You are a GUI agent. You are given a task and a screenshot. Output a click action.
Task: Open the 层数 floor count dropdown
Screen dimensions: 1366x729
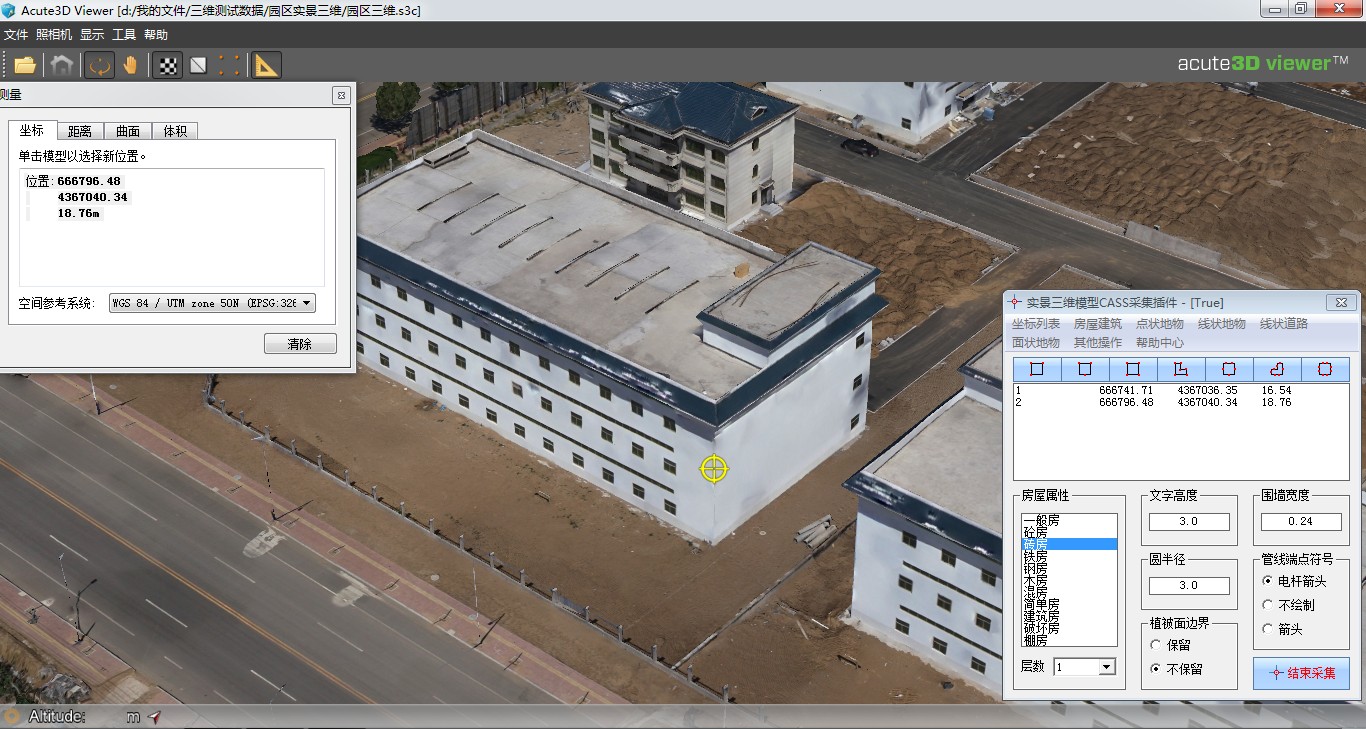point(1084,667)
